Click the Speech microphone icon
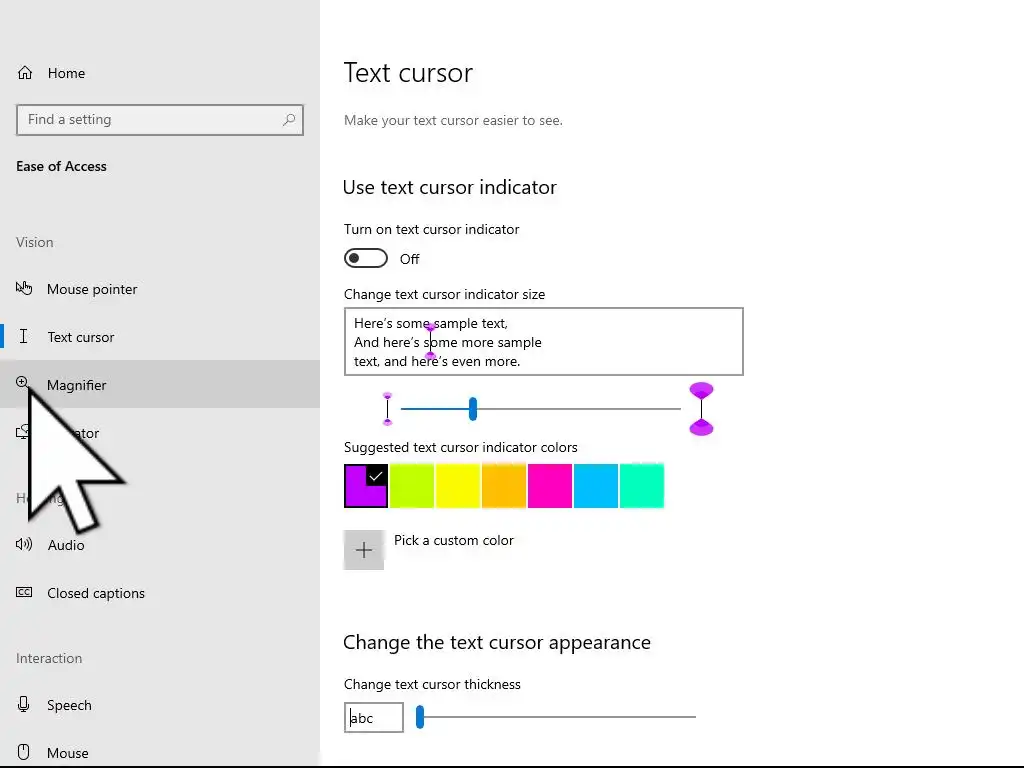Screen dimensions: 1024x768 click(24, 705)
